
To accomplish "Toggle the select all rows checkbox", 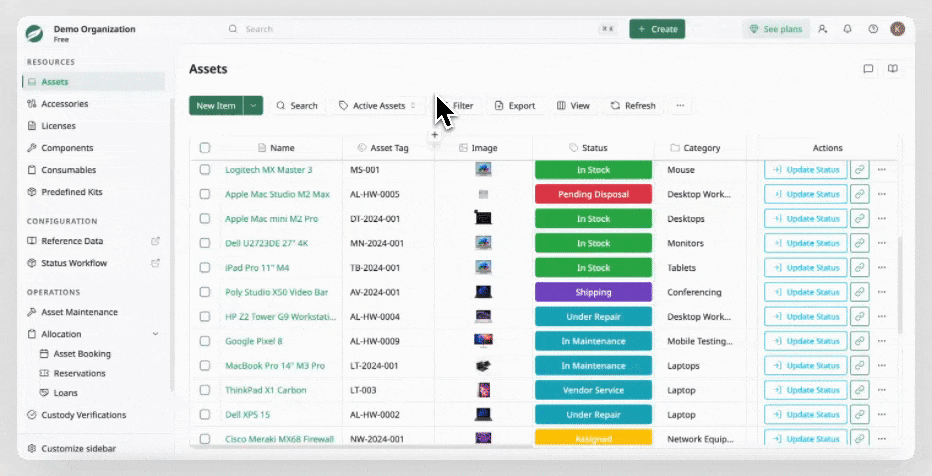I will click(x=205, y=147).
